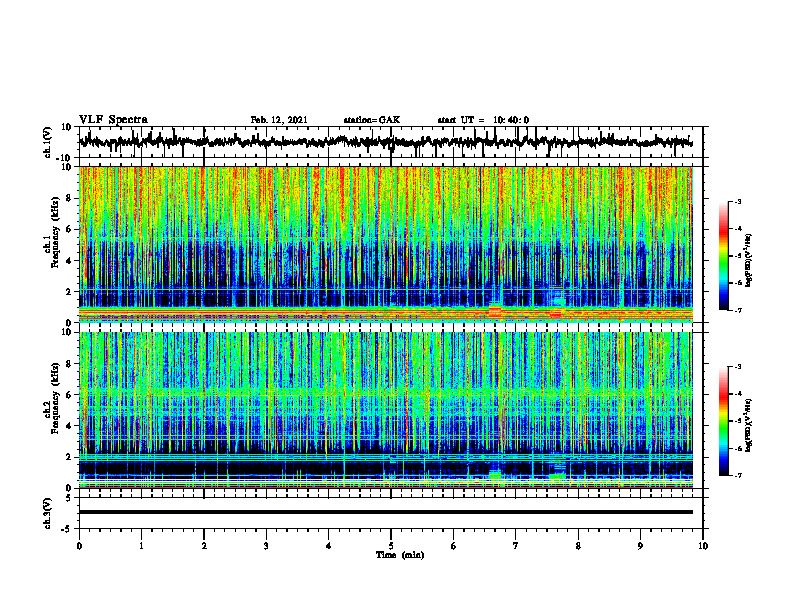Click the -7 label on ch.2 colorbar

tap(738, 475)
